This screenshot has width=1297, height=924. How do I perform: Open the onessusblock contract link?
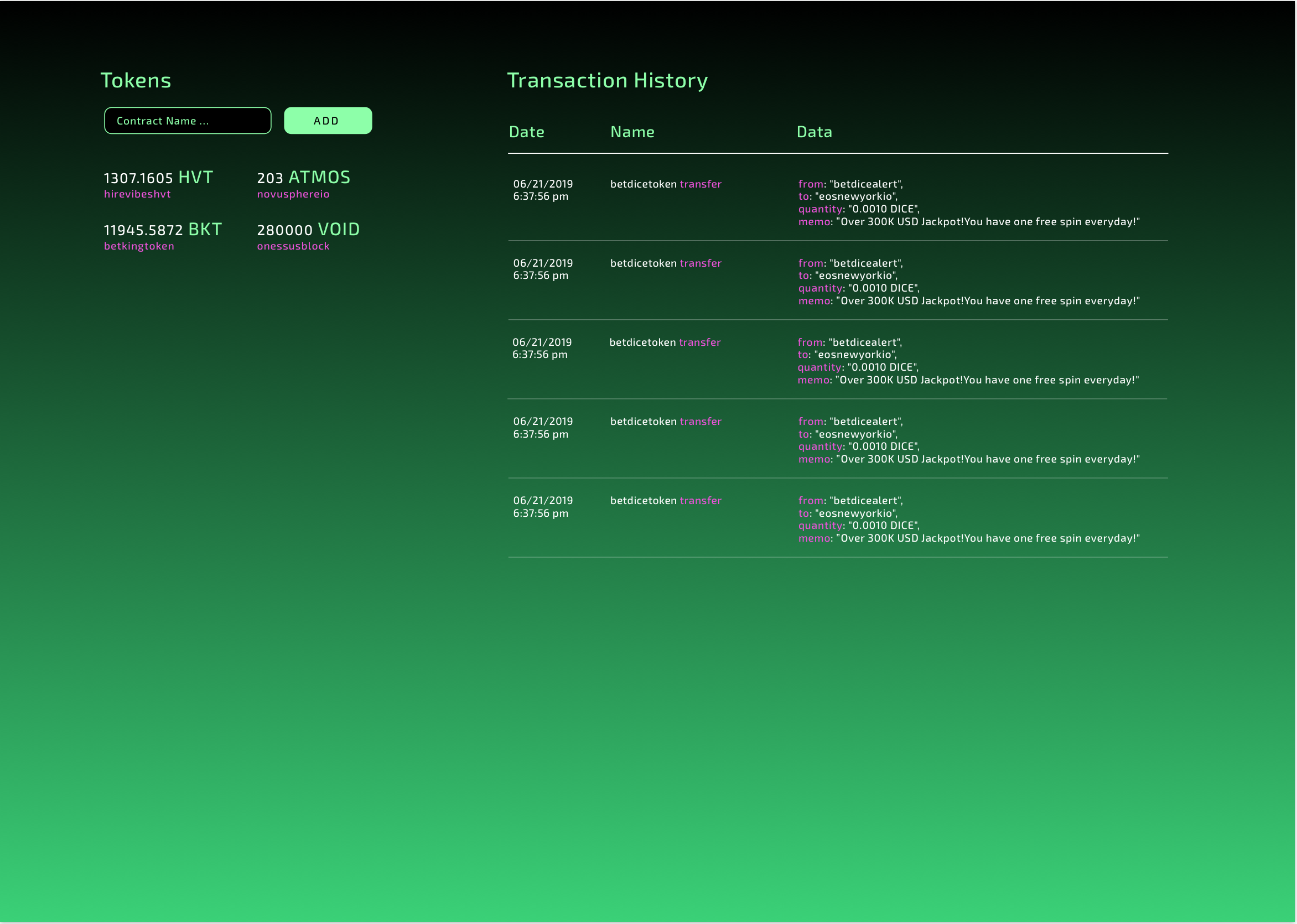pos(293,246)
